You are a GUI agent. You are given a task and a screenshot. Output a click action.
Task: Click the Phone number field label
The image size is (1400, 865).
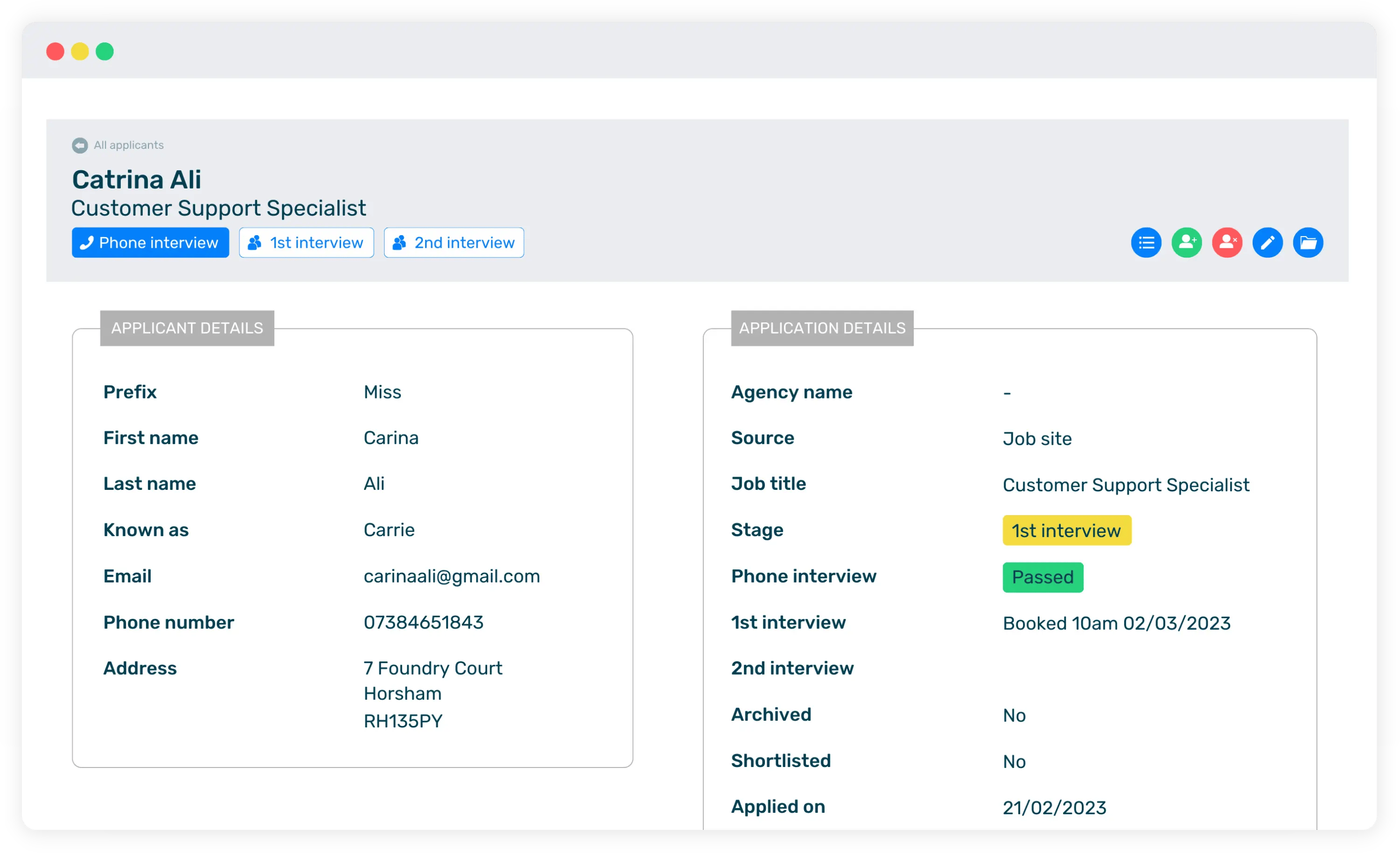(x=168, y=622)
